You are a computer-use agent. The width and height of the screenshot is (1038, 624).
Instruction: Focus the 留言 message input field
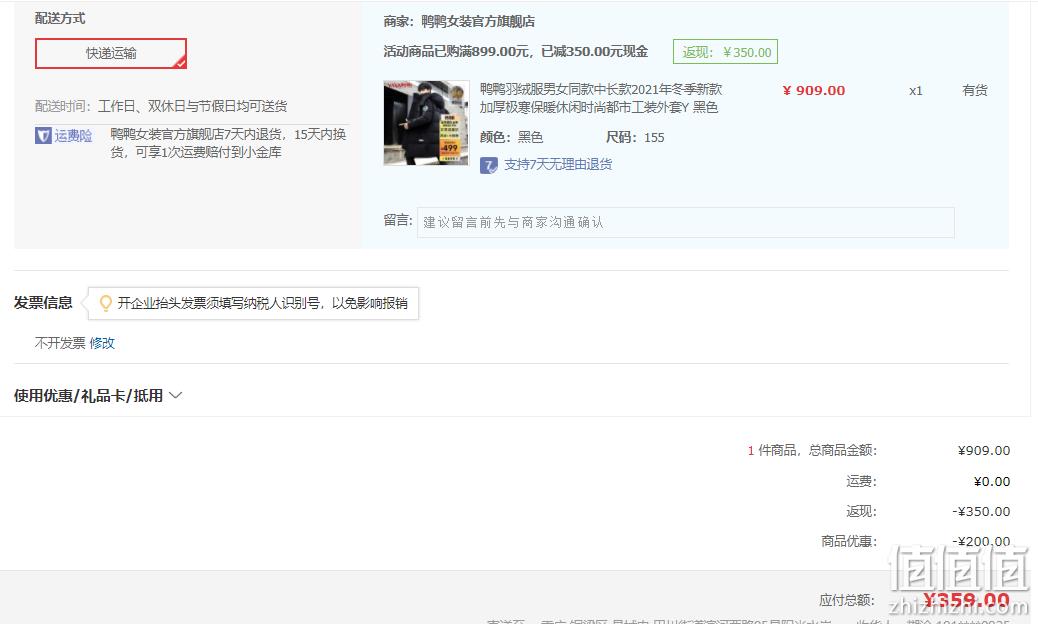685,222
